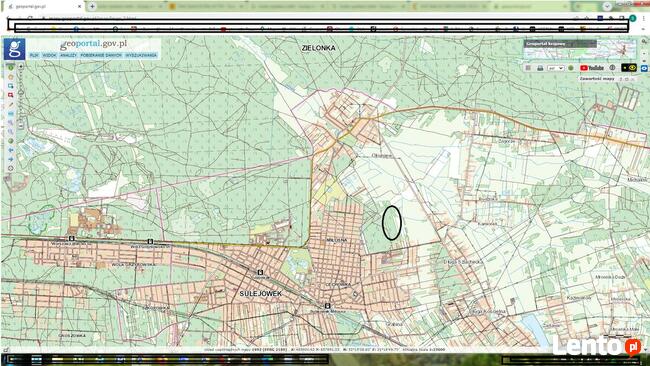Select the pencil measure tool
The width and height of the screenshot is (650, 366).
tap(10, 104)
